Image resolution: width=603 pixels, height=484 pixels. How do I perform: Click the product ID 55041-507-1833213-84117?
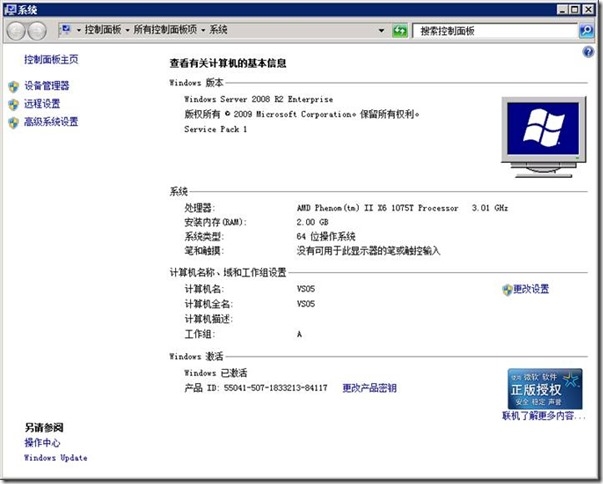coord(276,388)
